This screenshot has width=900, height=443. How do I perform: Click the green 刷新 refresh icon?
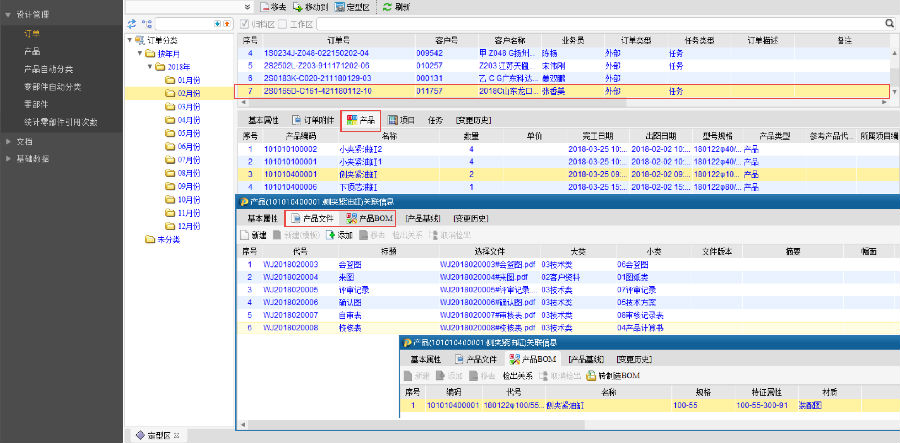click(x=389, y=6)
